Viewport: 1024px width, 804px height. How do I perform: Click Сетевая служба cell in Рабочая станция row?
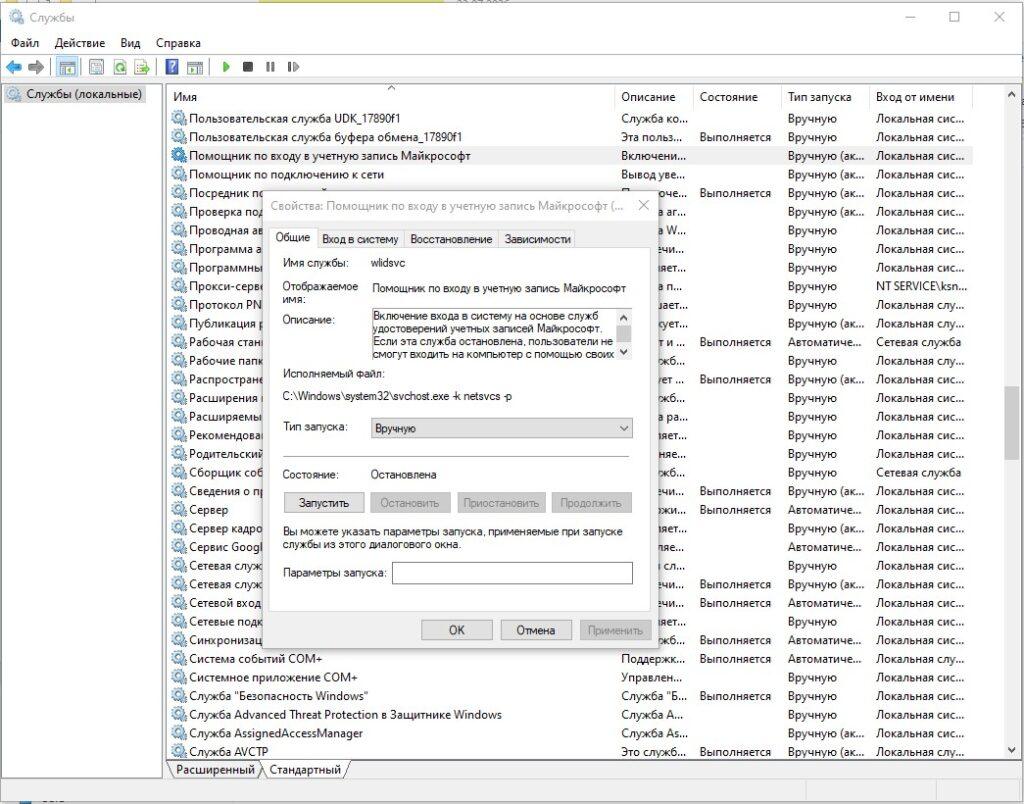click(918, 342)
